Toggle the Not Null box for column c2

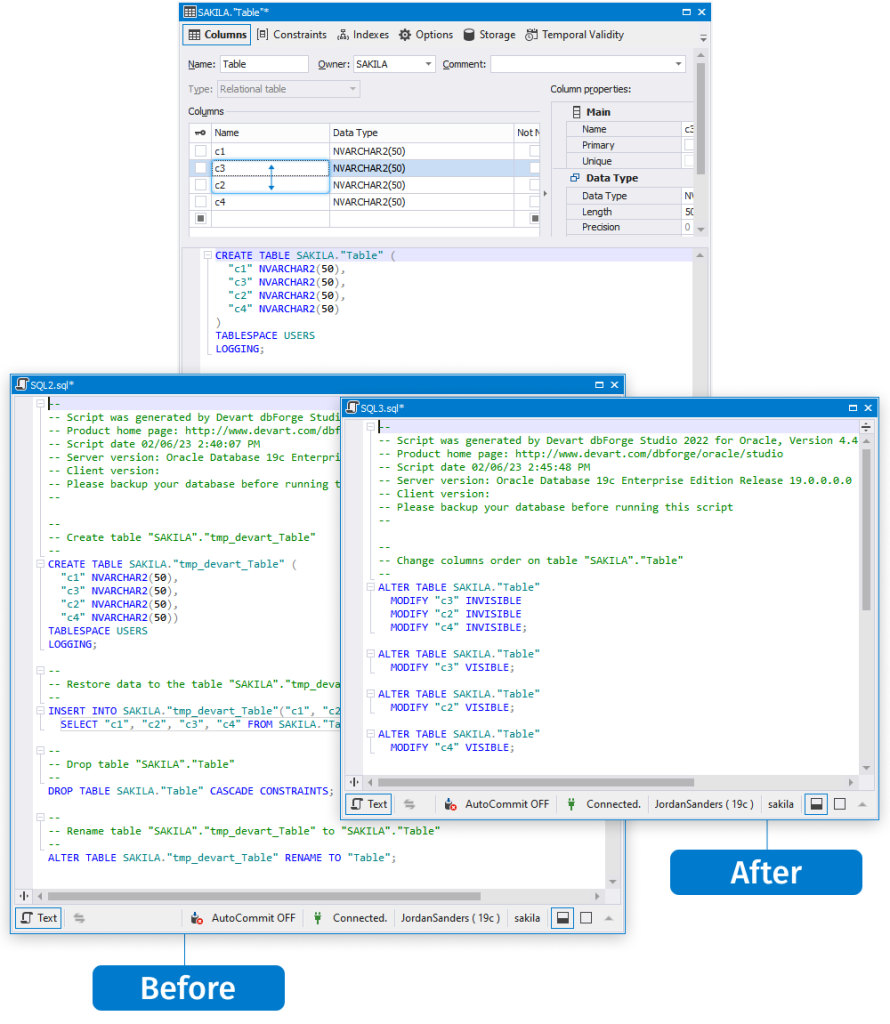(534, 185)
